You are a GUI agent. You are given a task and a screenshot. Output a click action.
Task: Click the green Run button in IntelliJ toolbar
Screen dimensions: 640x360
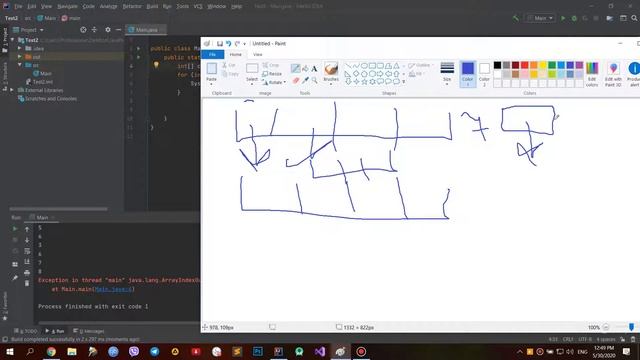[563, 18]
